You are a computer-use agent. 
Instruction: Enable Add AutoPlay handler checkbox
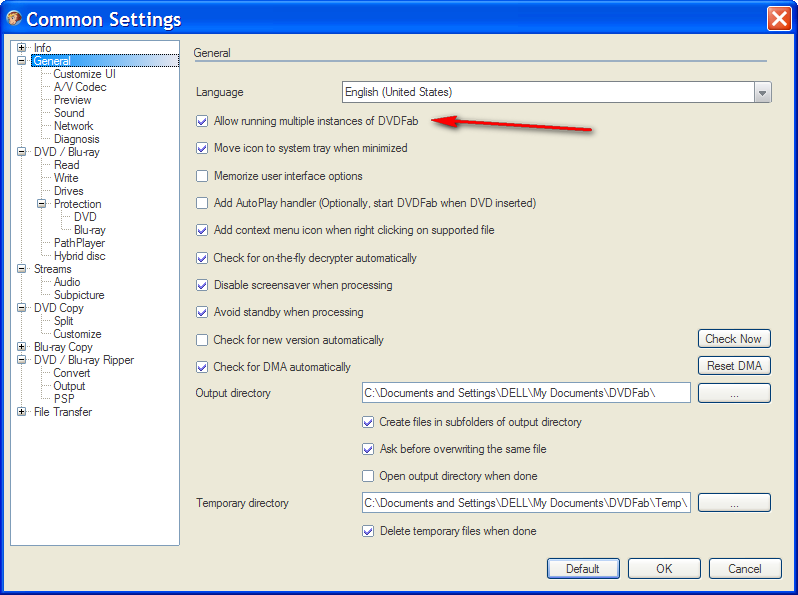202,203
